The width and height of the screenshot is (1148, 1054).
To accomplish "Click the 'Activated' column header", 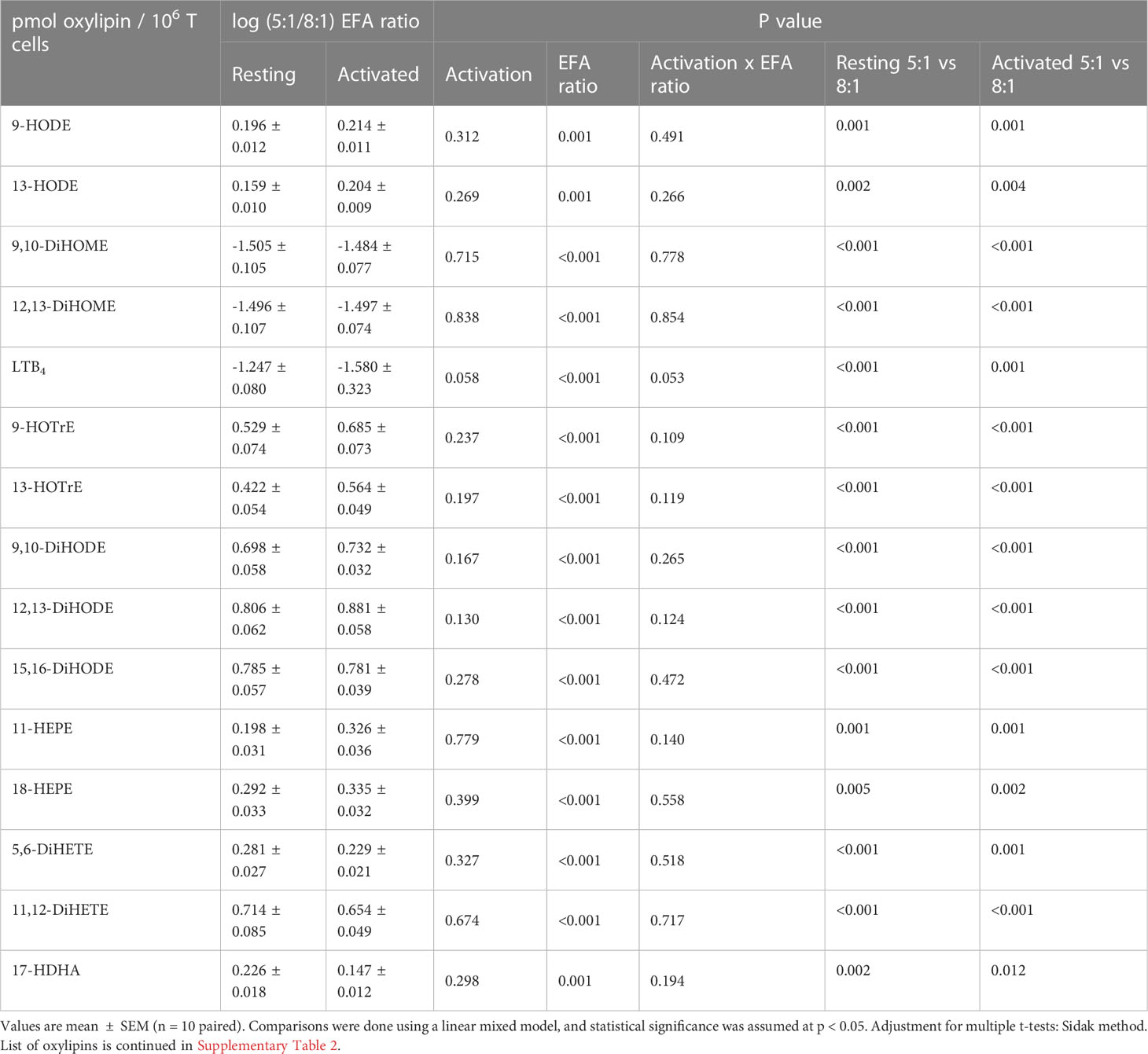I will pos(378,75).
